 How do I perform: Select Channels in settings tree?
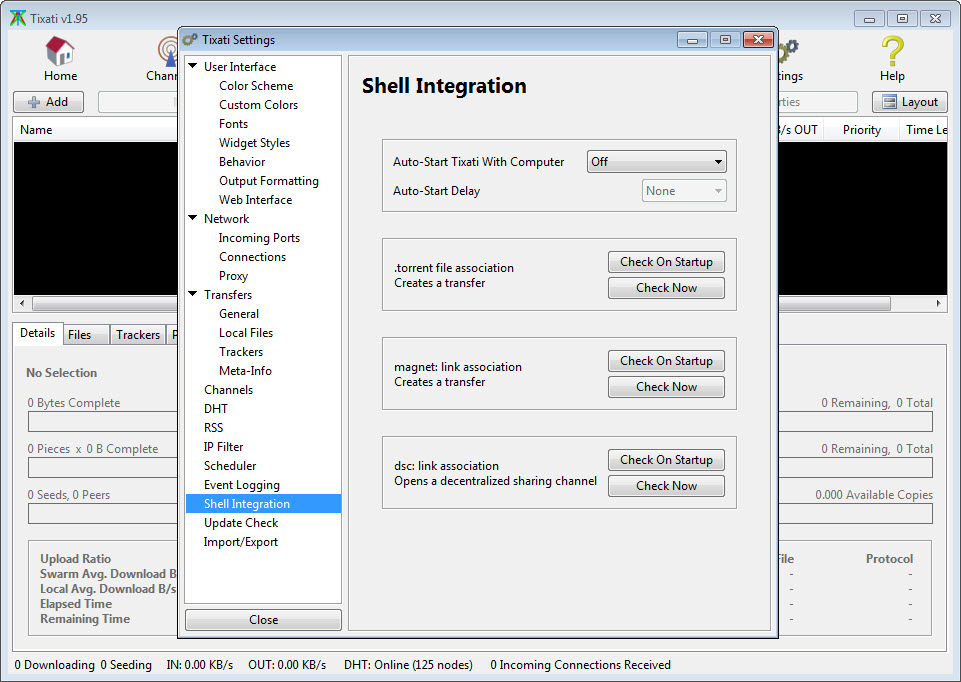[x=228, y=390]
